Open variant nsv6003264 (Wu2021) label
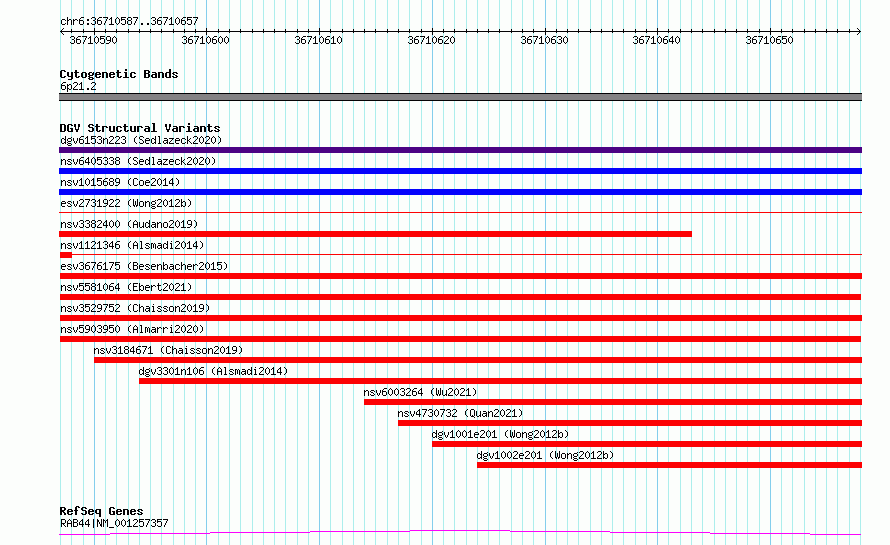This screenshot has width=890, height=545. tap(420, 392)
